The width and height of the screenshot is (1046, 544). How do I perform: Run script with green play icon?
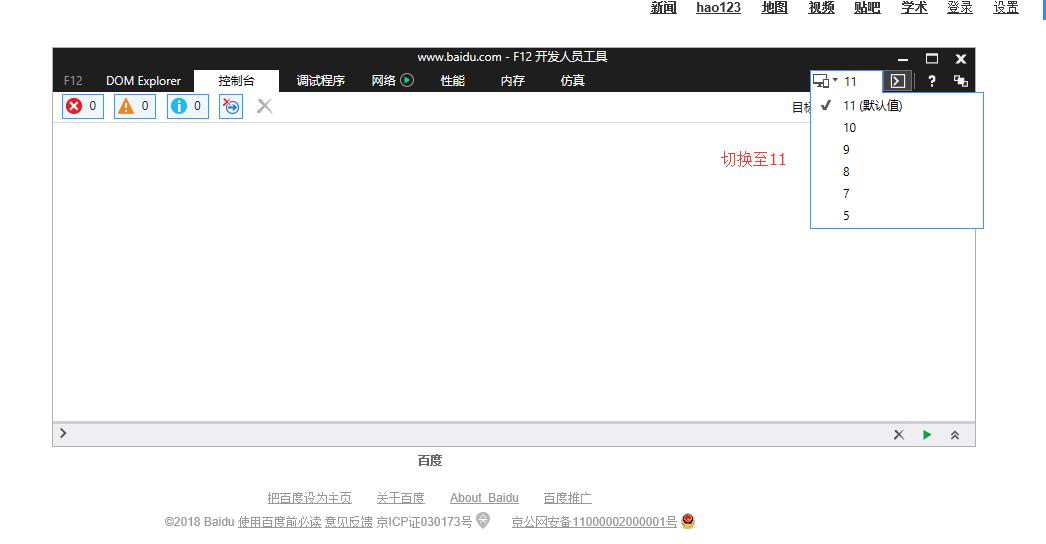[927, 435]
